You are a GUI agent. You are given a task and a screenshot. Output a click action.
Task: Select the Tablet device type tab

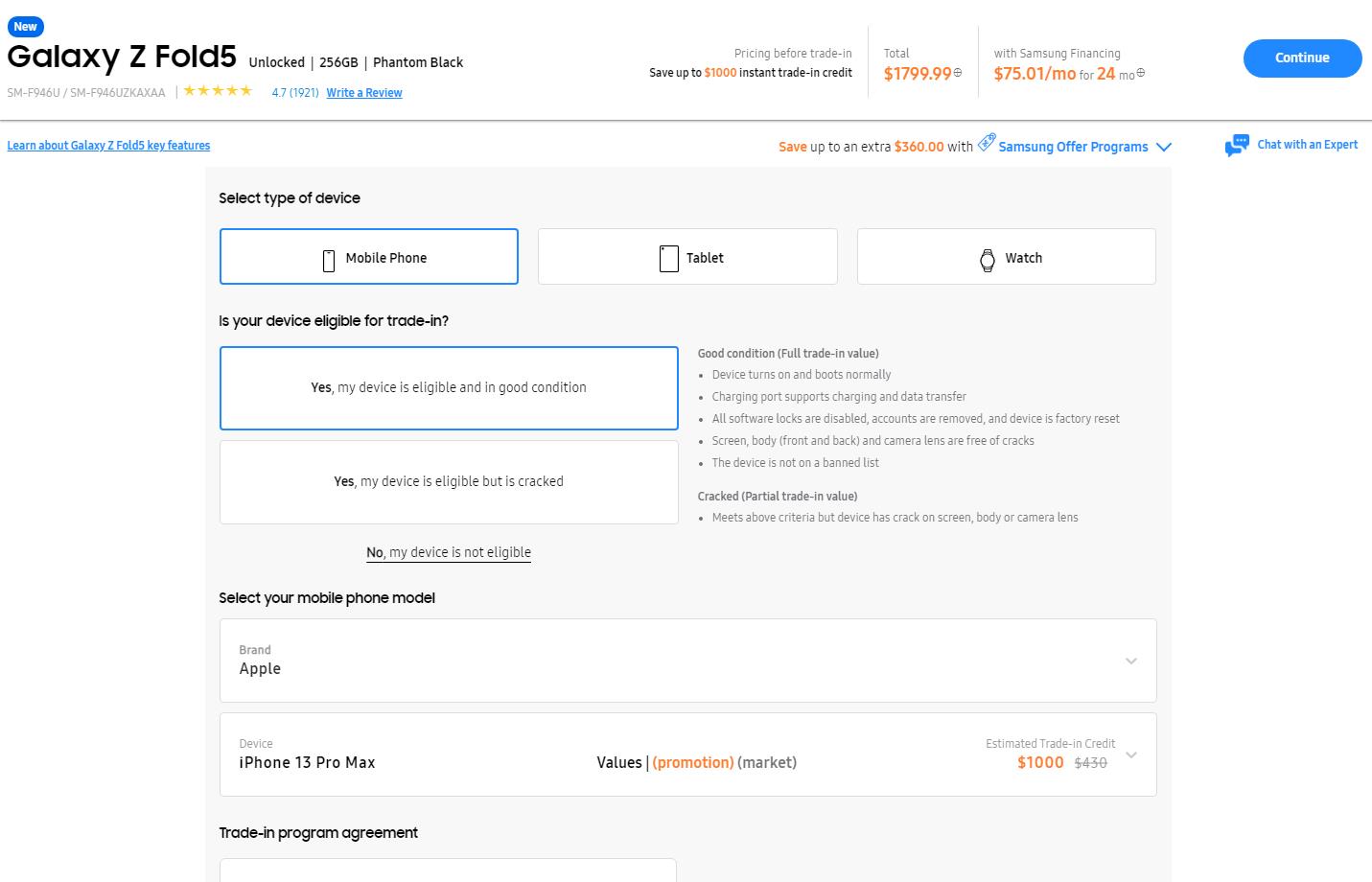(687, 257)
